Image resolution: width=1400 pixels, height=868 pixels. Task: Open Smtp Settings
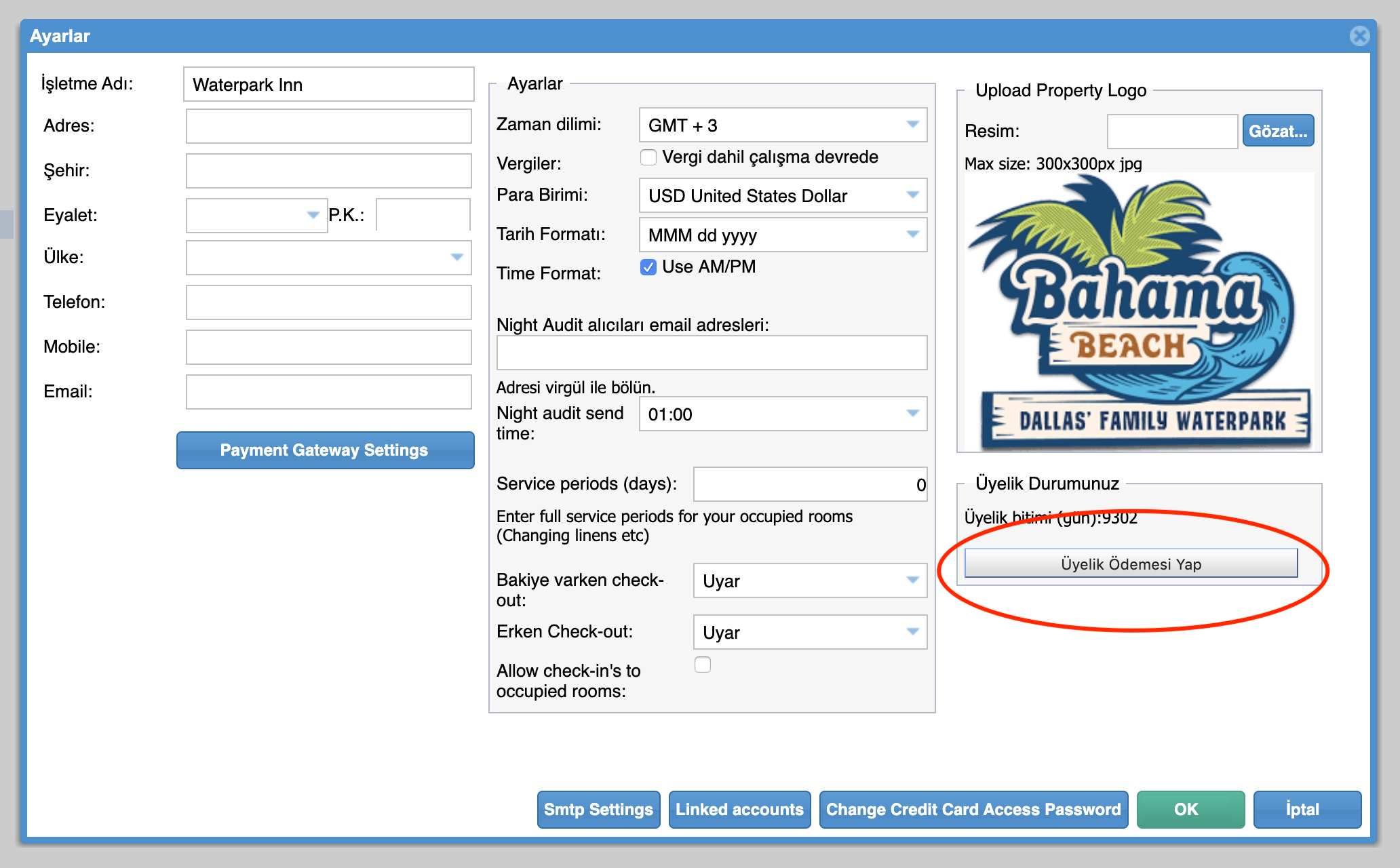598,810
